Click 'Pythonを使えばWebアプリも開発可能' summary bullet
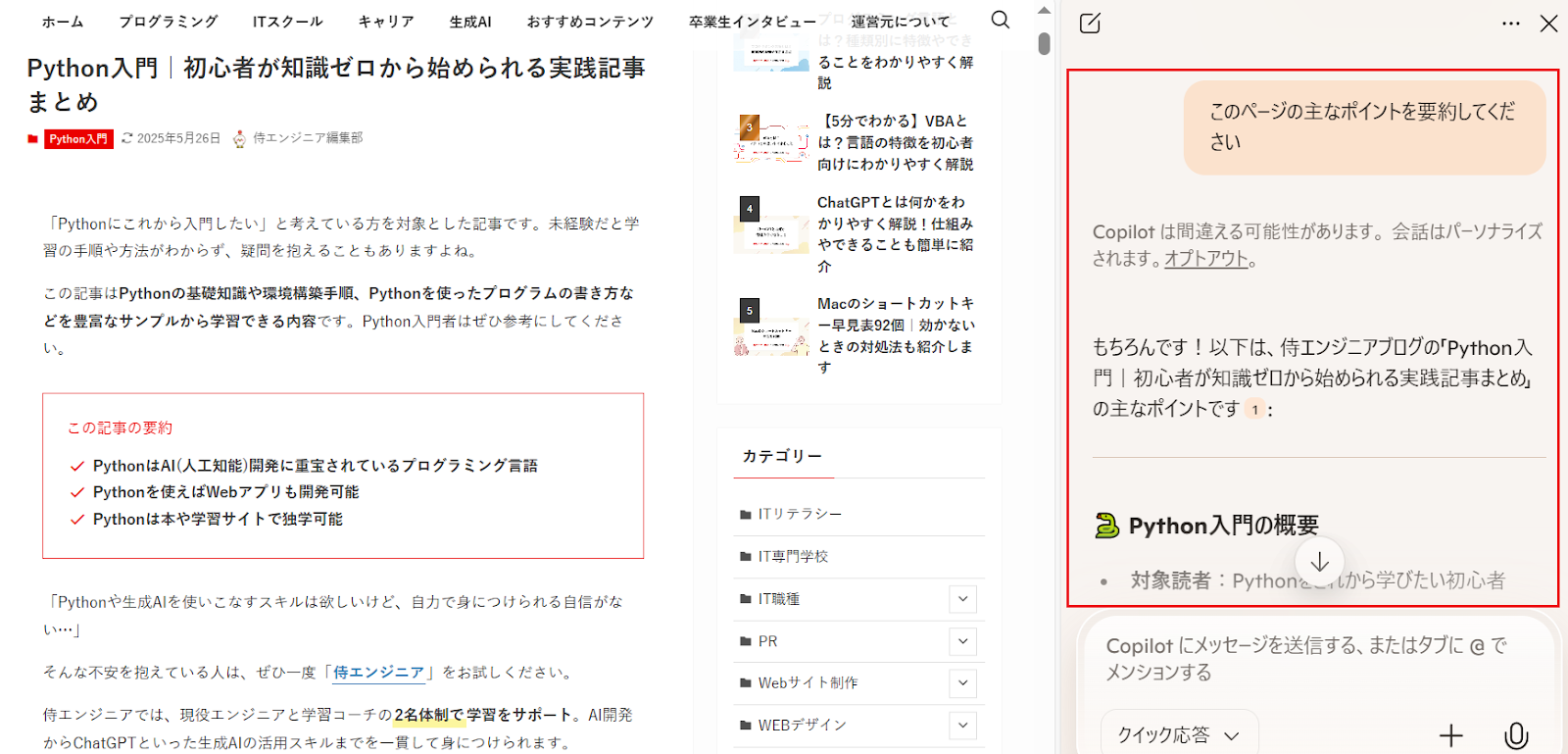Viewport: 1568px width, 754px height. pos(225,492)
